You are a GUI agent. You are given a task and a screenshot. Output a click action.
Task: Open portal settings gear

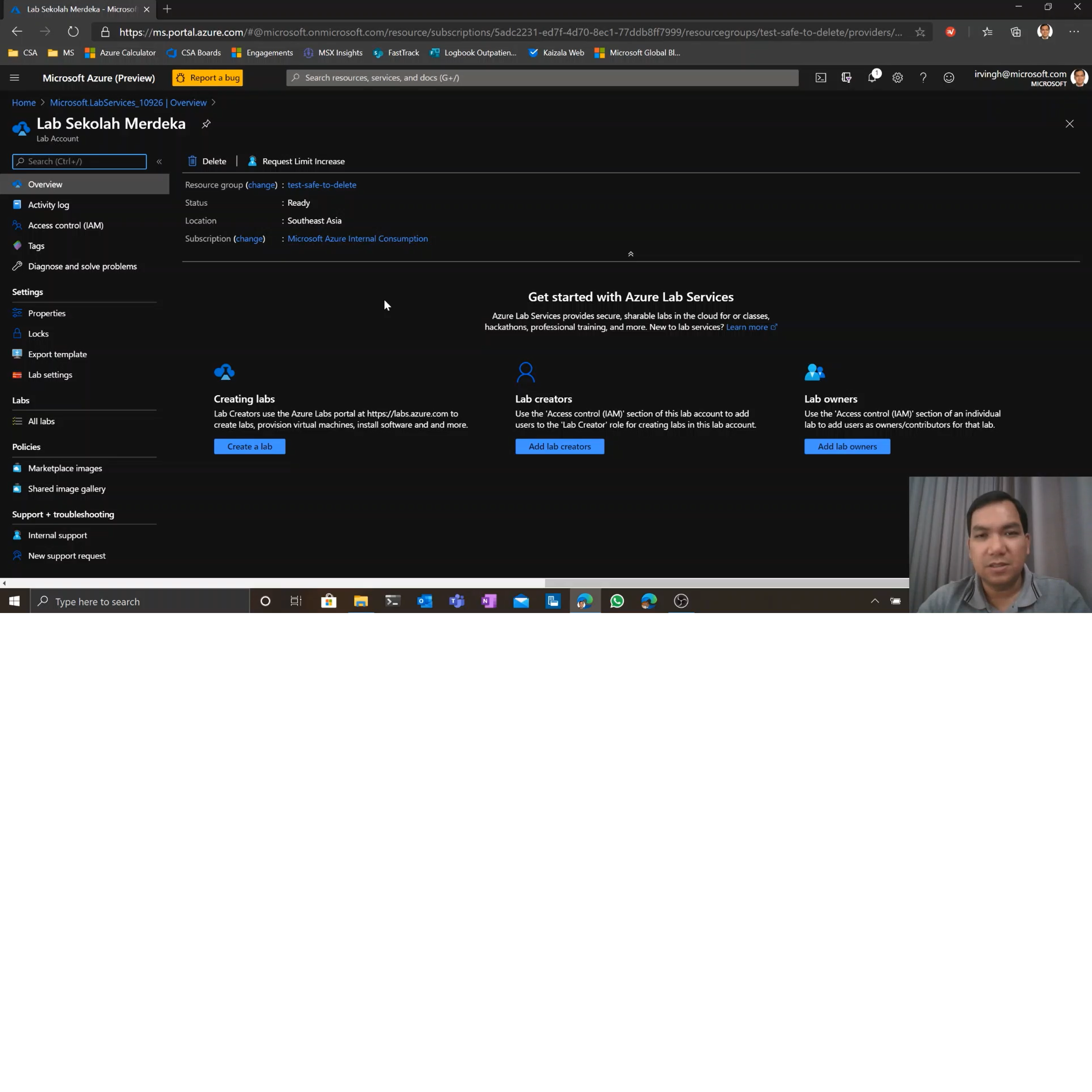(898, 77)
